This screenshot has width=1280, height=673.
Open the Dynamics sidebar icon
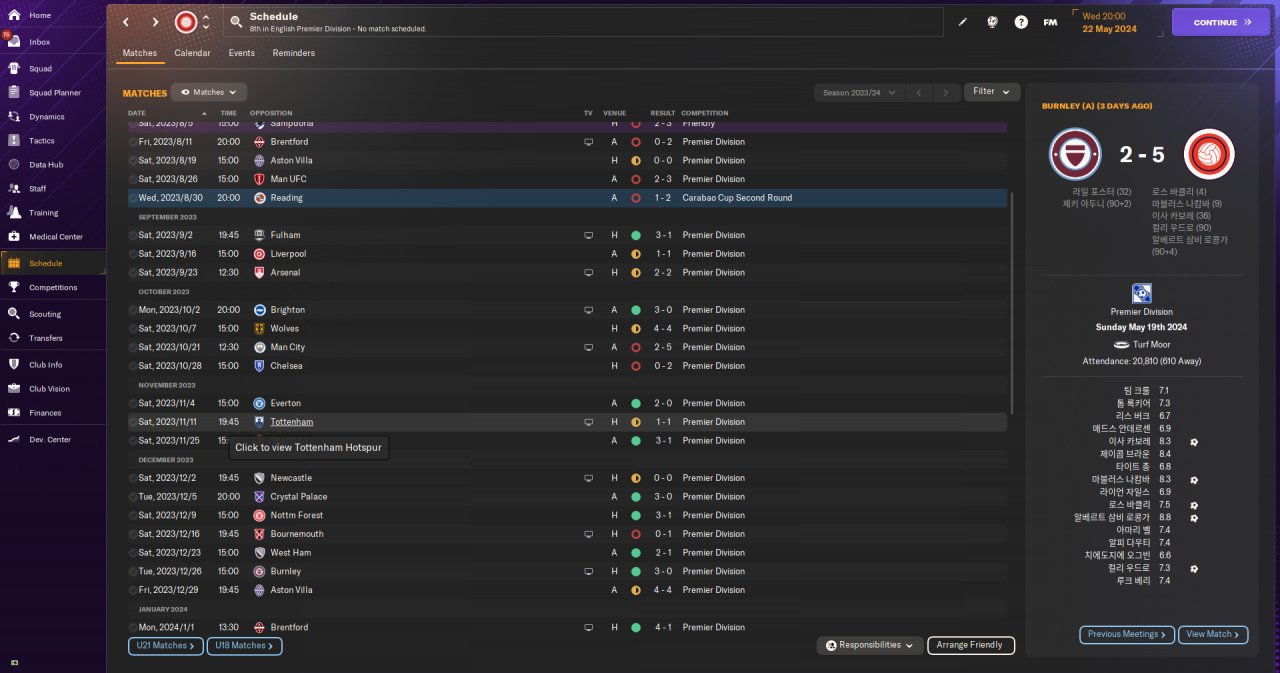click(x=14, y=117)
